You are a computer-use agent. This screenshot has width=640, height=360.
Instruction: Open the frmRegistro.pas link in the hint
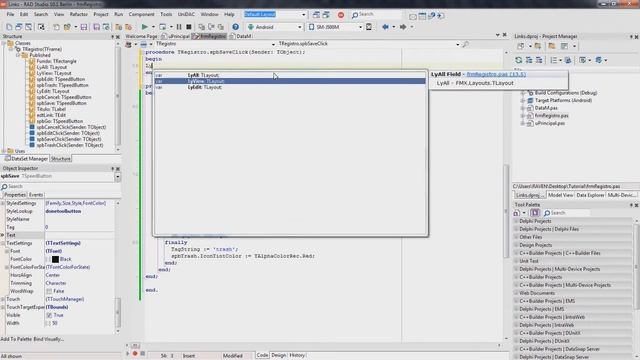point(496,74)
